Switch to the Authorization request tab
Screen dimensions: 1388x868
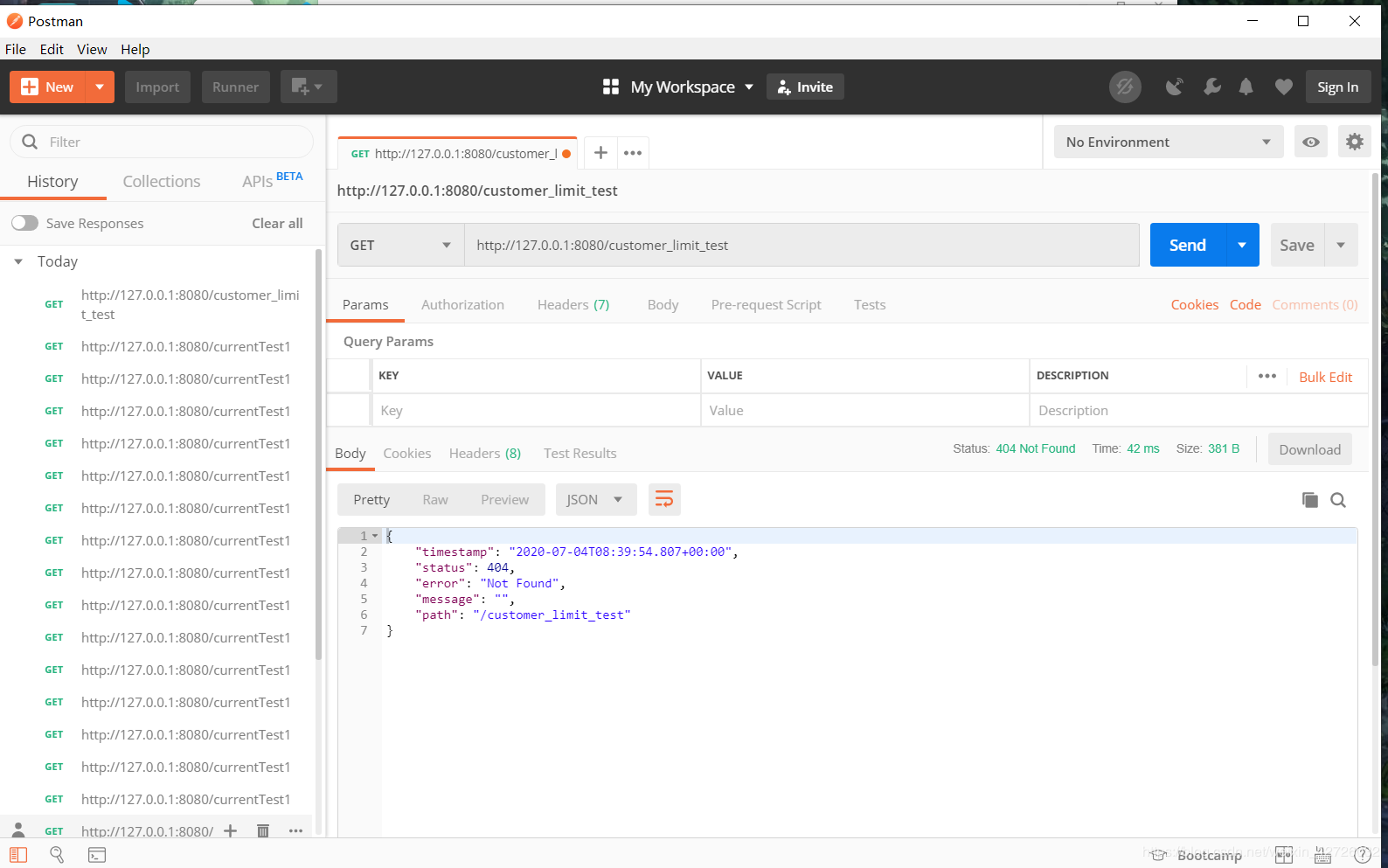(x=462, y=304)
